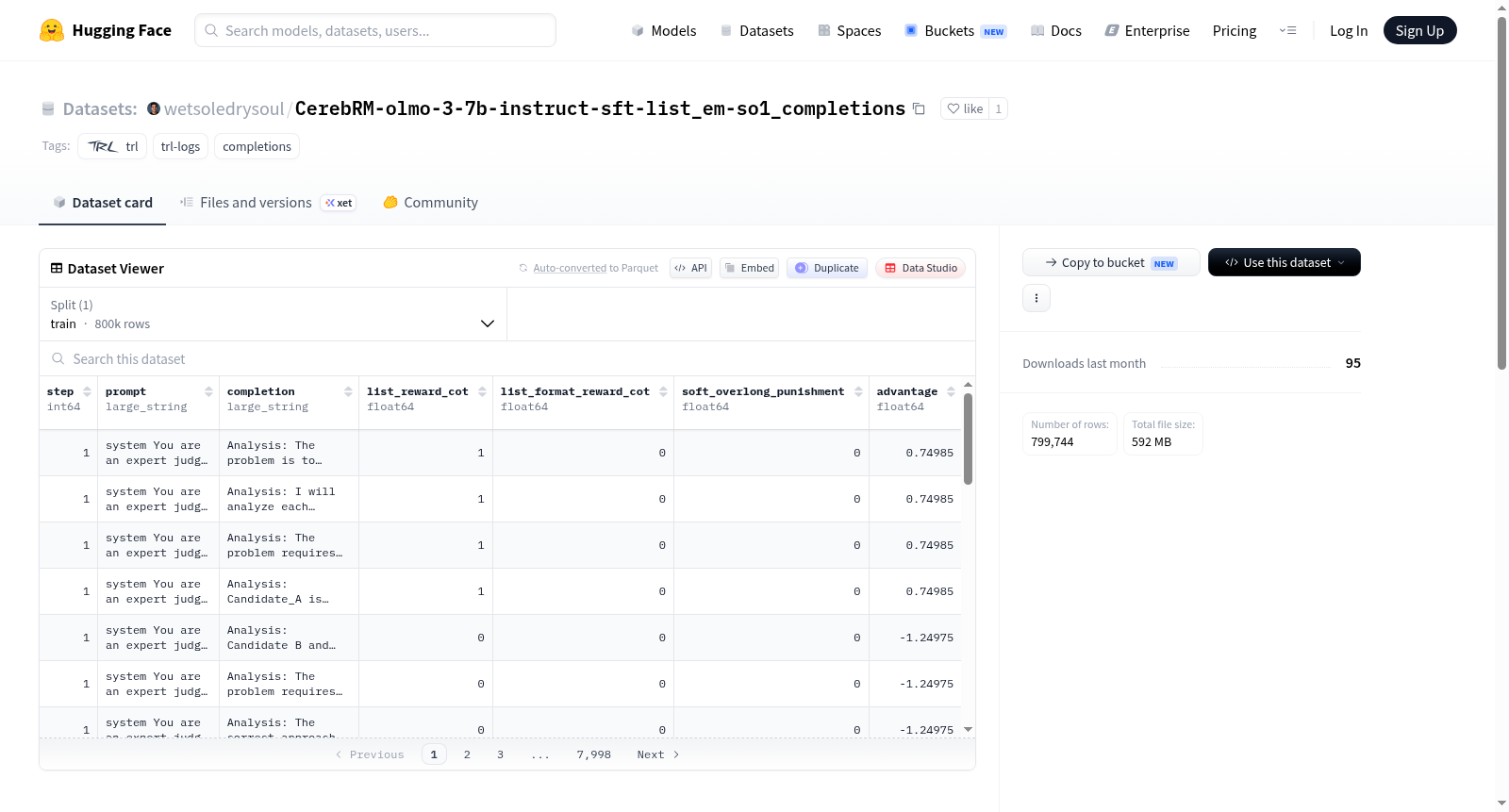This screenshot has height=812, width=1509.
Task: Click the ellipsis in table pagination
Action: click(x=539, y=754)
